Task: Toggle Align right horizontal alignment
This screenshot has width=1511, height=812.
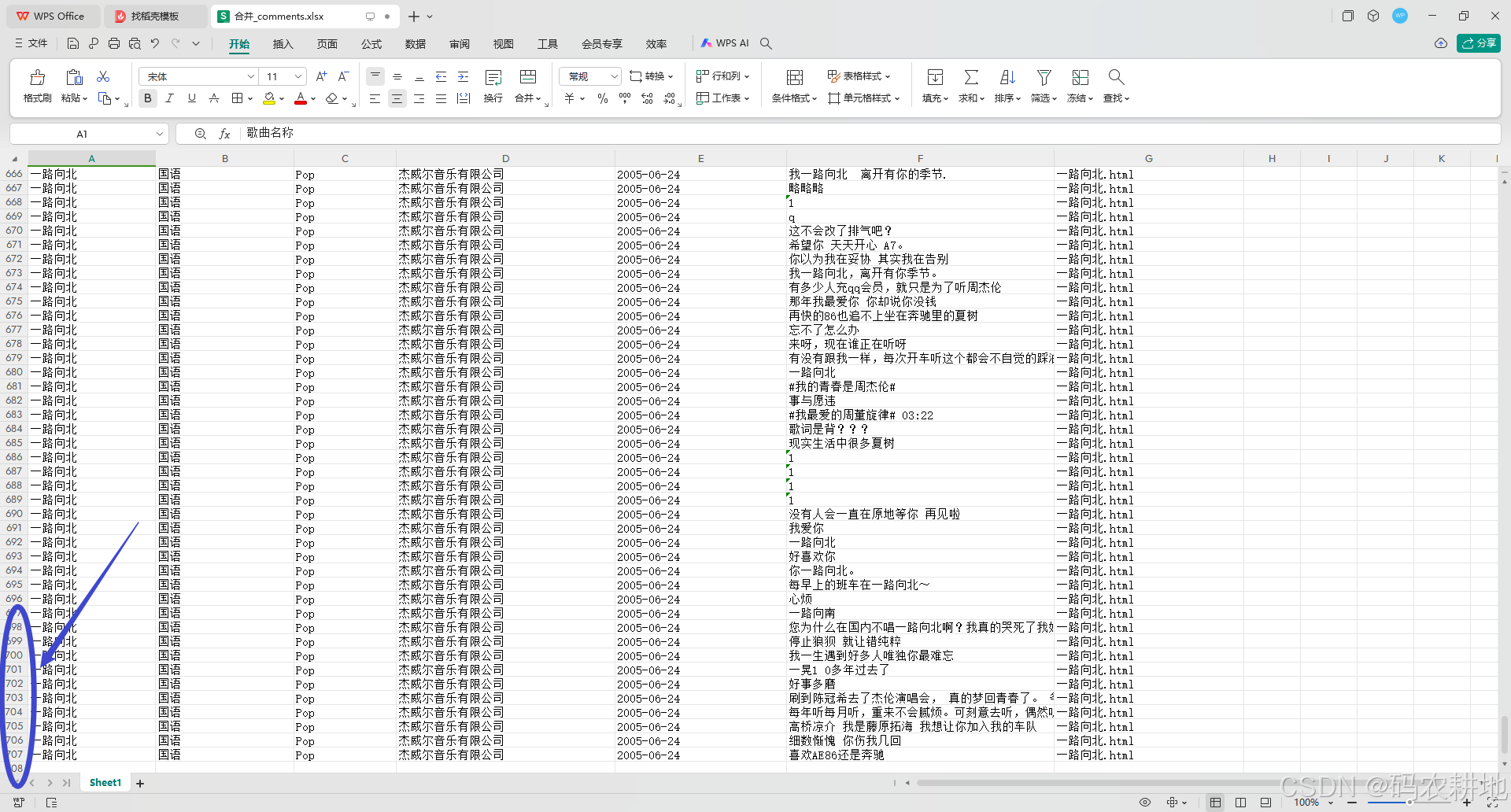Action: pyautogui.click(x=419, y=98)
